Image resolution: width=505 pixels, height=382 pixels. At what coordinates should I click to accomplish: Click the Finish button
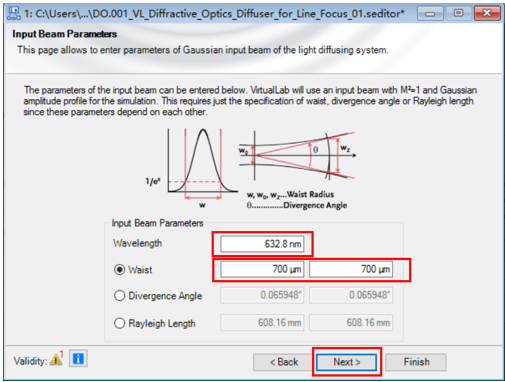coord(416,362)
